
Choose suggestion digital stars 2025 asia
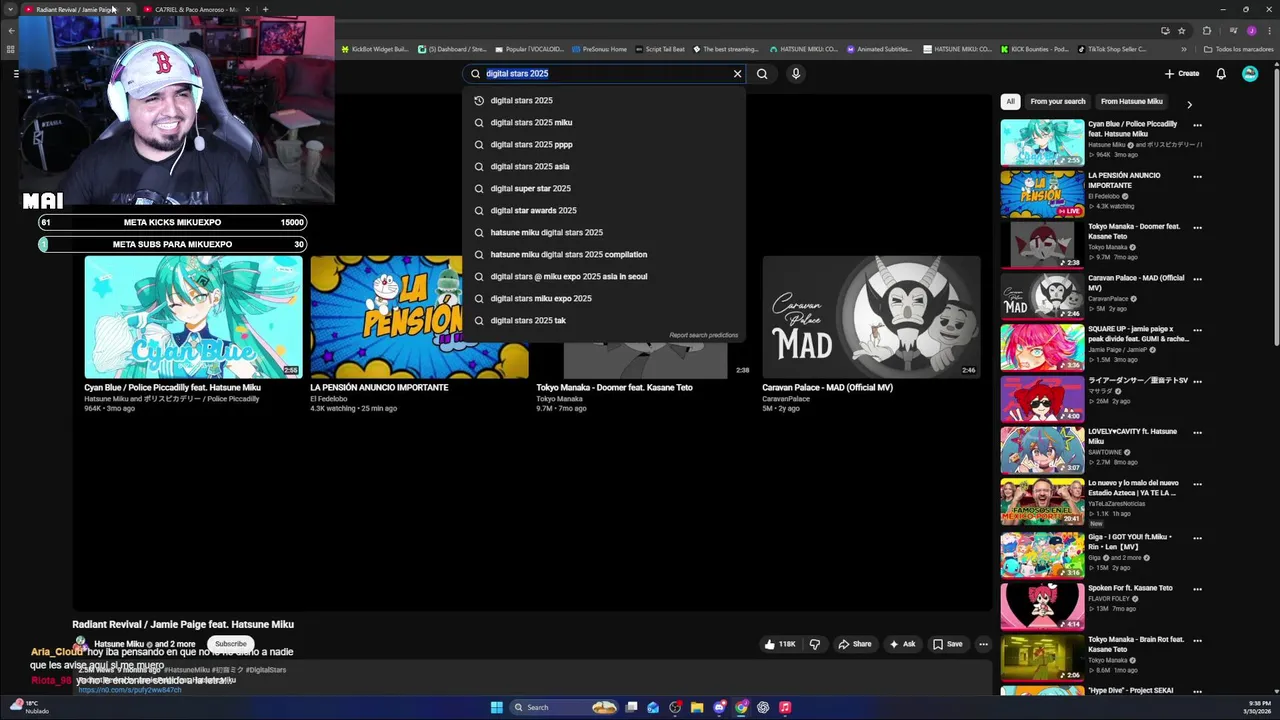pos(605,166)
